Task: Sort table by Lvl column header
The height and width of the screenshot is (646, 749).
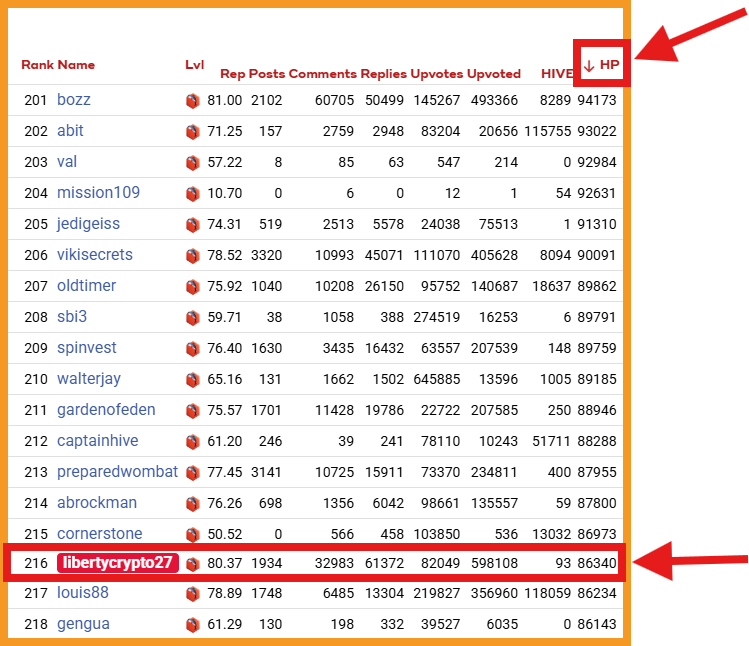Action: (x=195, y=65)
